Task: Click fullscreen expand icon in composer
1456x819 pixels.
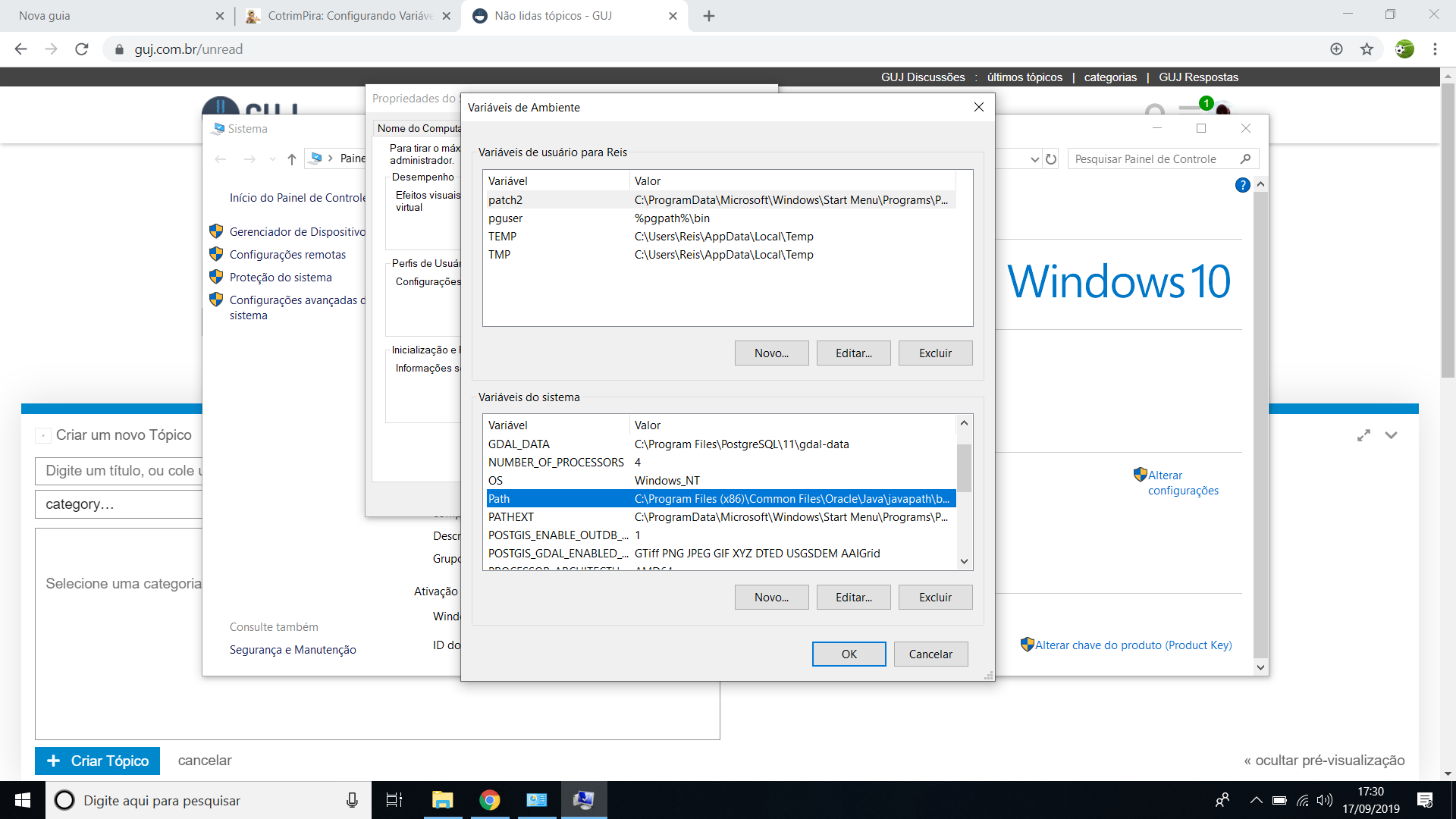Action: coord(1363,435)
